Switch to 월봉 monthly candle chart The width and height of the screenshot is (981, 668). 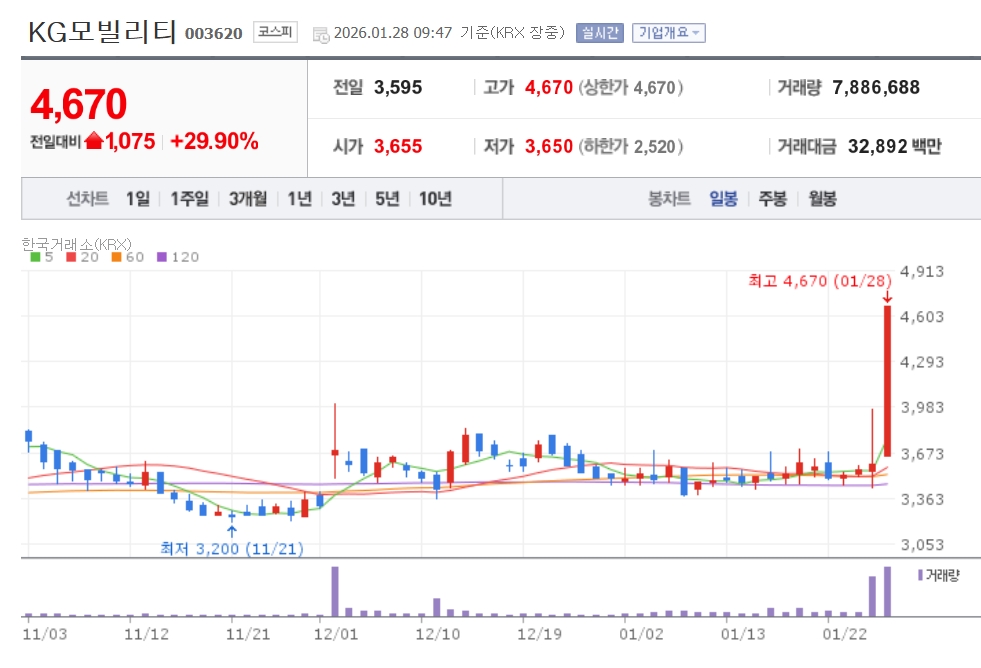pos(822,199)
